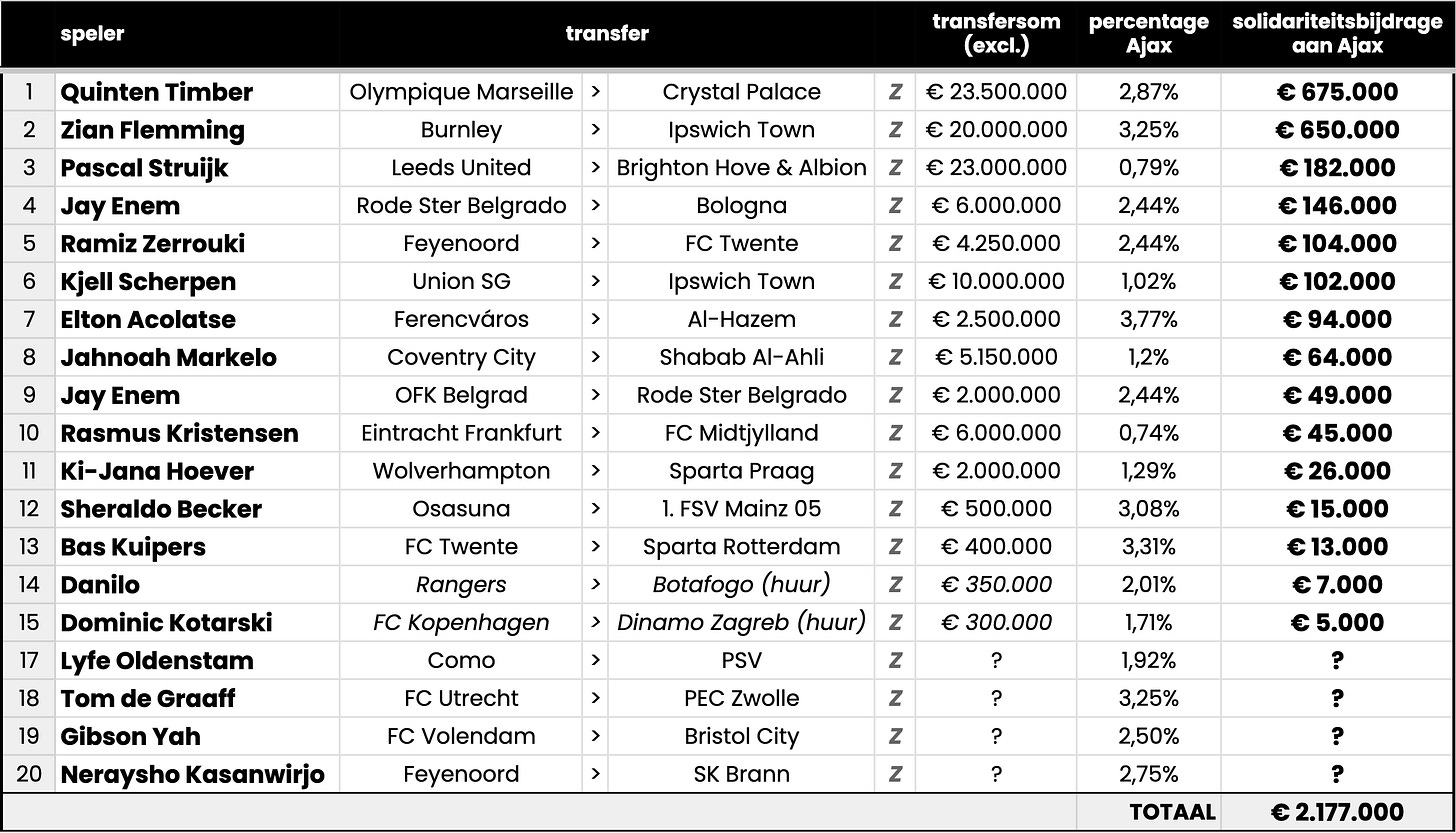The height and width of the screenshot is (833, 1456).
Task: Click the arrow between Burnley and Ipswich Town
Action: pyautogui.click(x=595, y=130)
